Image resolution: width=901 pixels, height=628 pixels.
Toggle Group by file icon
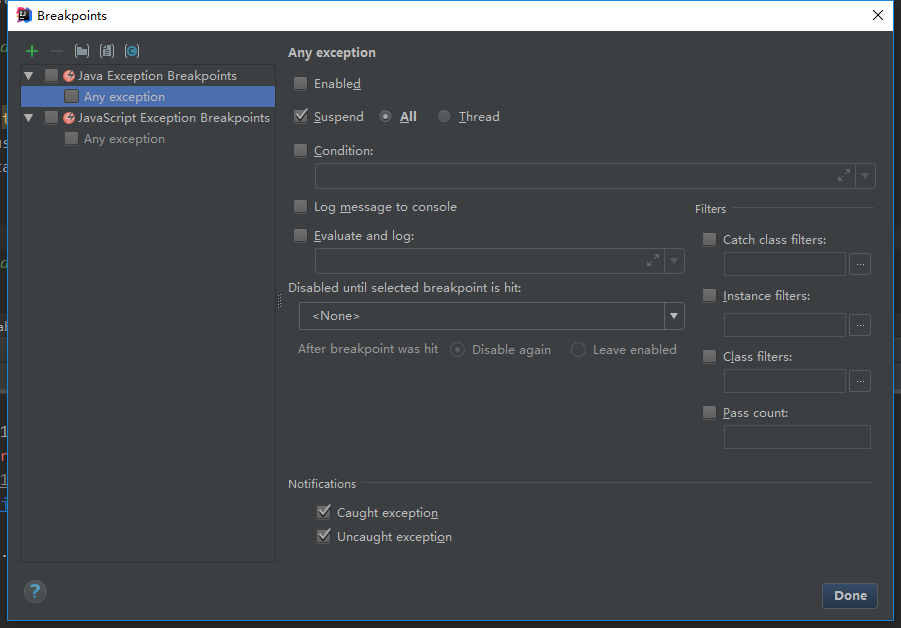(x=107, y=51)
